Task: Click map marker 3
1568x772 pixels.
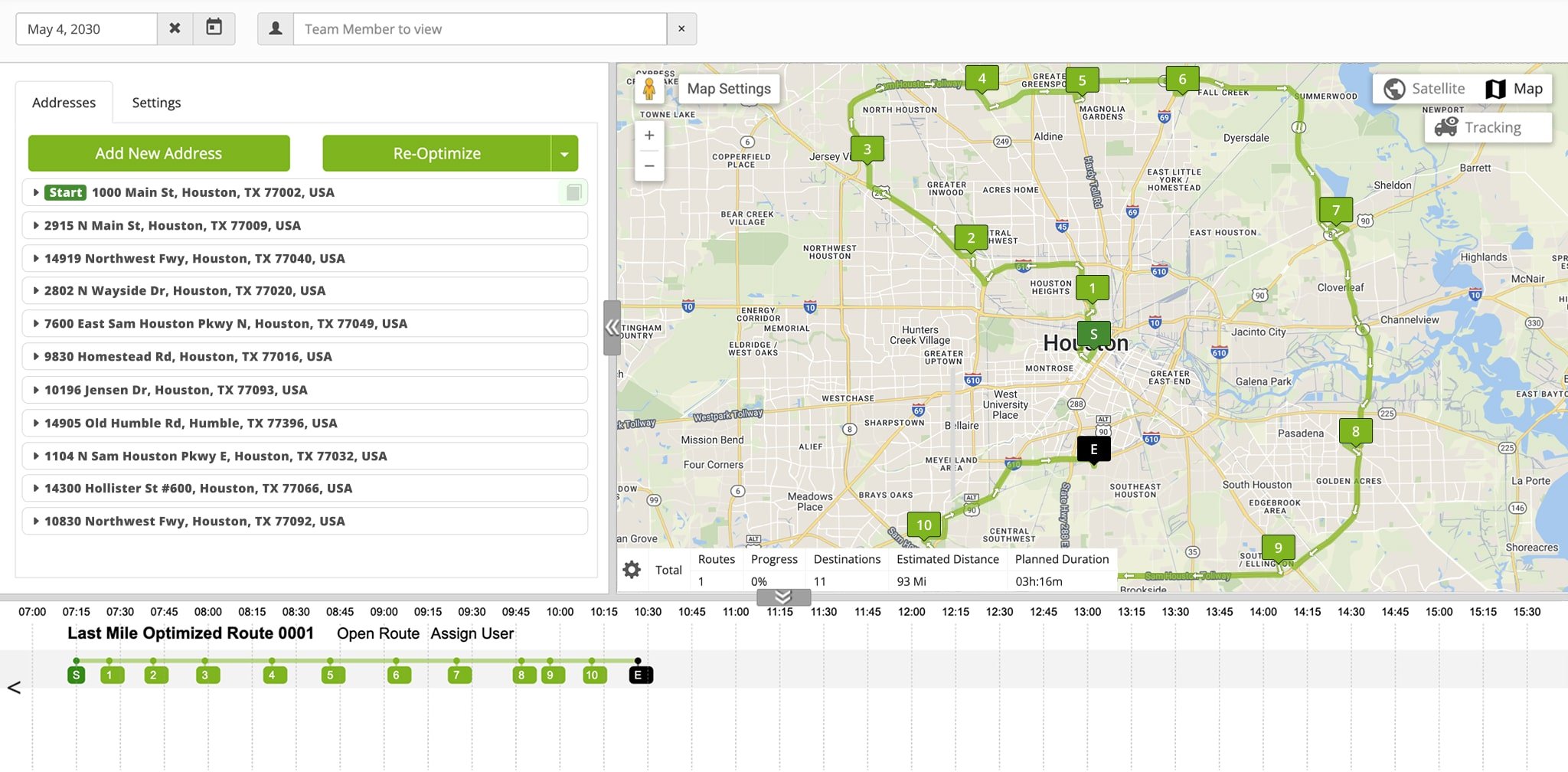Action: 867,149
